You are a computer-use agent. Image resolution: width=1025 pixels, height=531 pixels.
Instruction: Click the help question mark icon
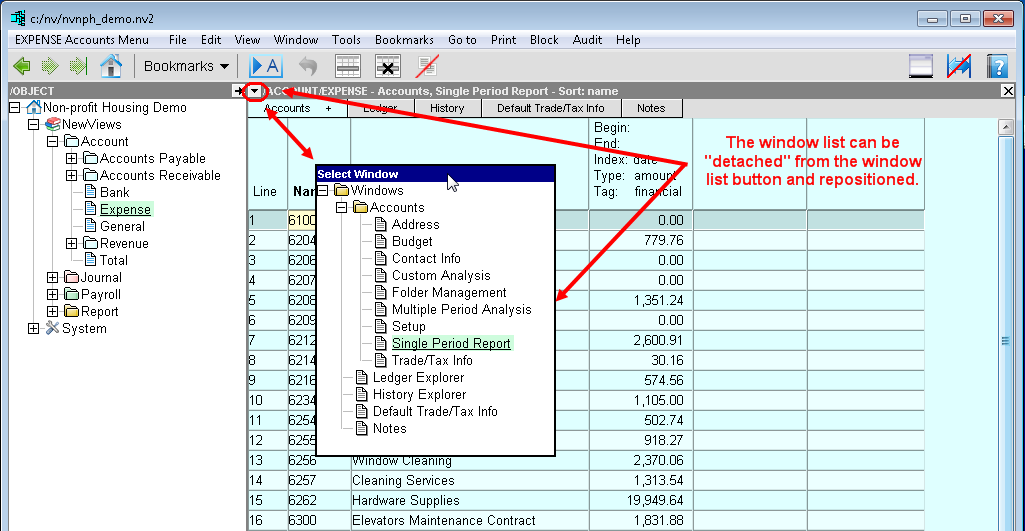996,67
